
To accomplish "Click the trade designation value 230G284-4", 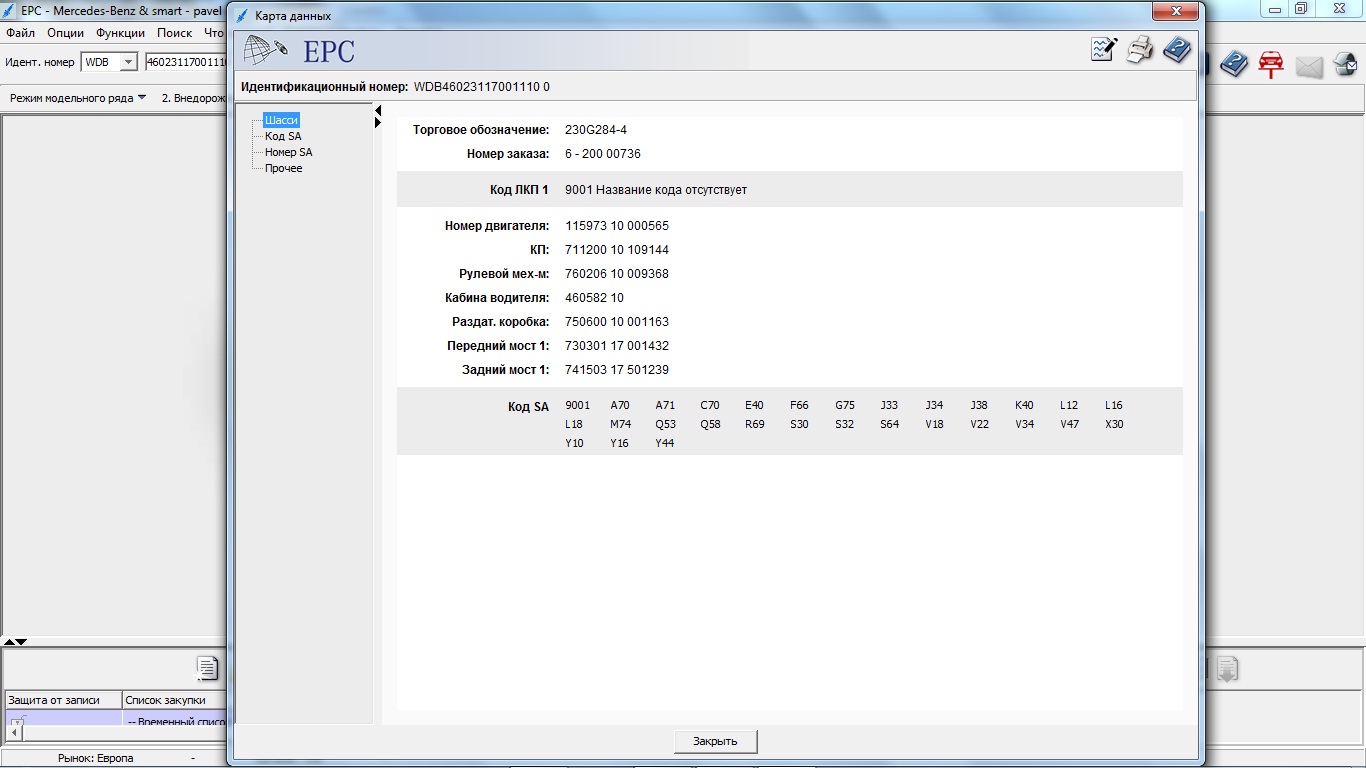I will (x=596, y=130).
